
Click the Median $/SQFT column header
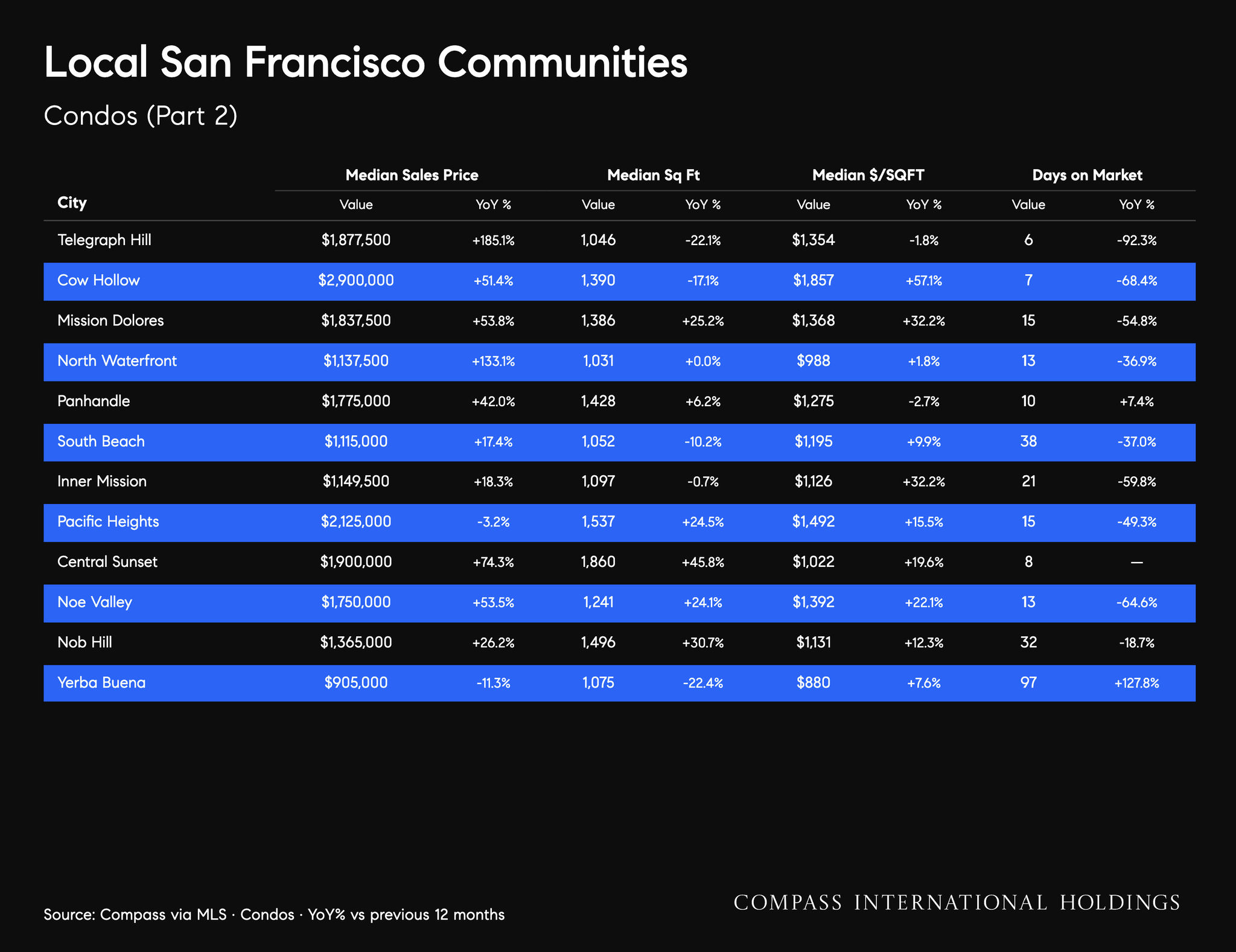[x=868, y=176]
